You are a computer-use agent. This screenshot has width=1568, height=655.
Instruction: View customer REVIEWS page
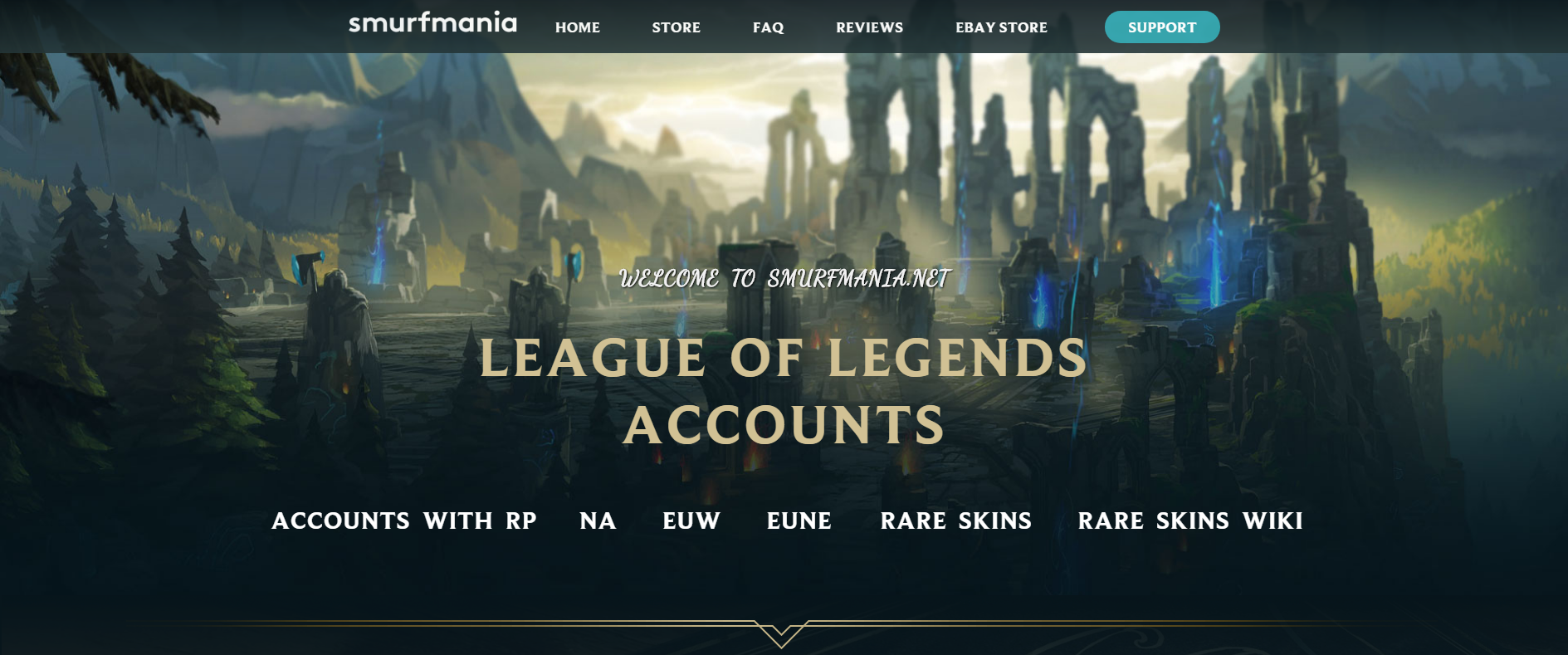869,27
